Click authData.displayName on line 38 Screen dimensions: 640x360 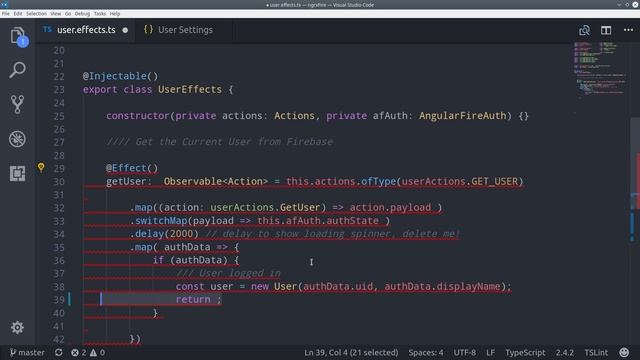point(442,286)
